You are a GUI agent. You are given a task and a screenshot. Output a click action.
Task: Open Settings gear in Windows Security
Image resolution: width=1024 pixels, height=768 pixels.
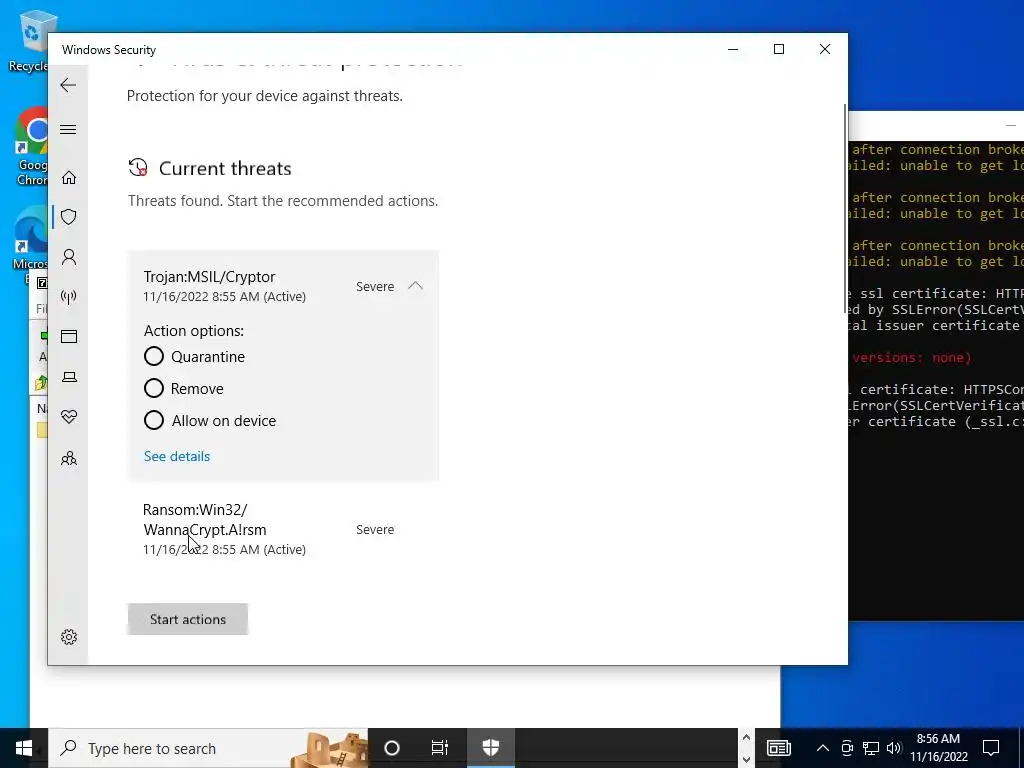pos(69,637)
